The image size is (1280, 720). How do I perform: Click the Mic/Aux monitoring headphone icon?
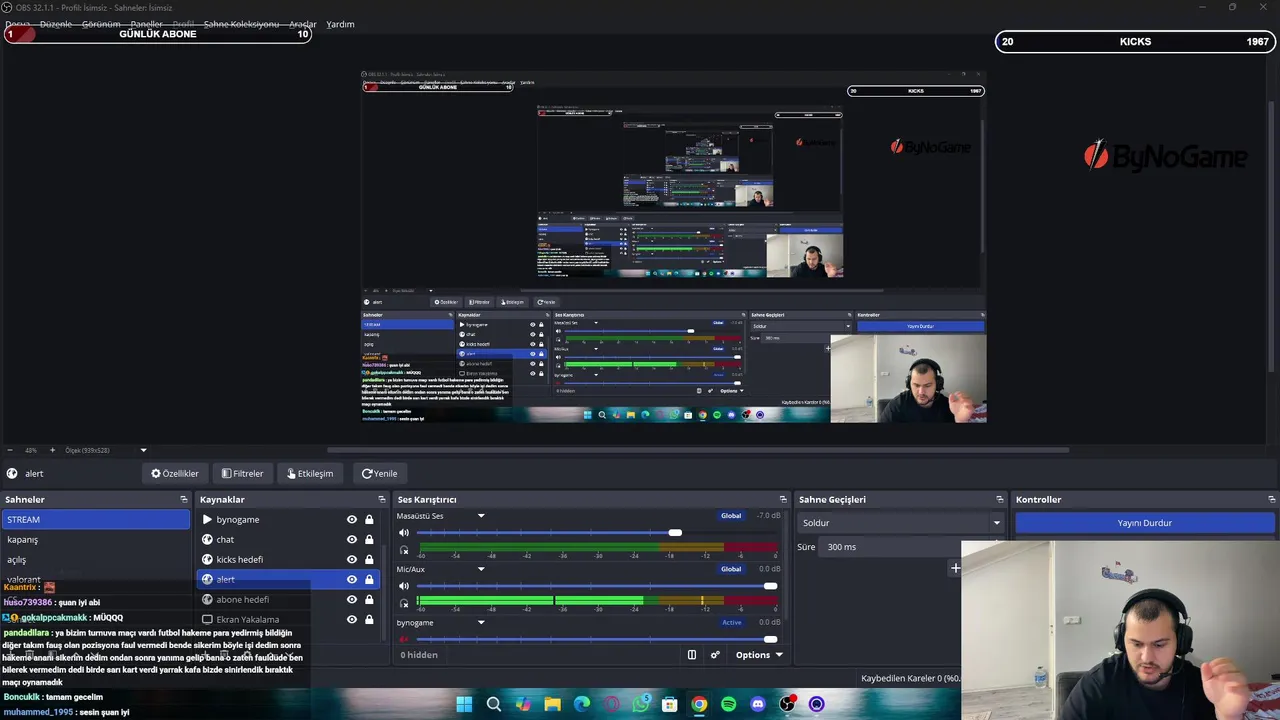404,603
